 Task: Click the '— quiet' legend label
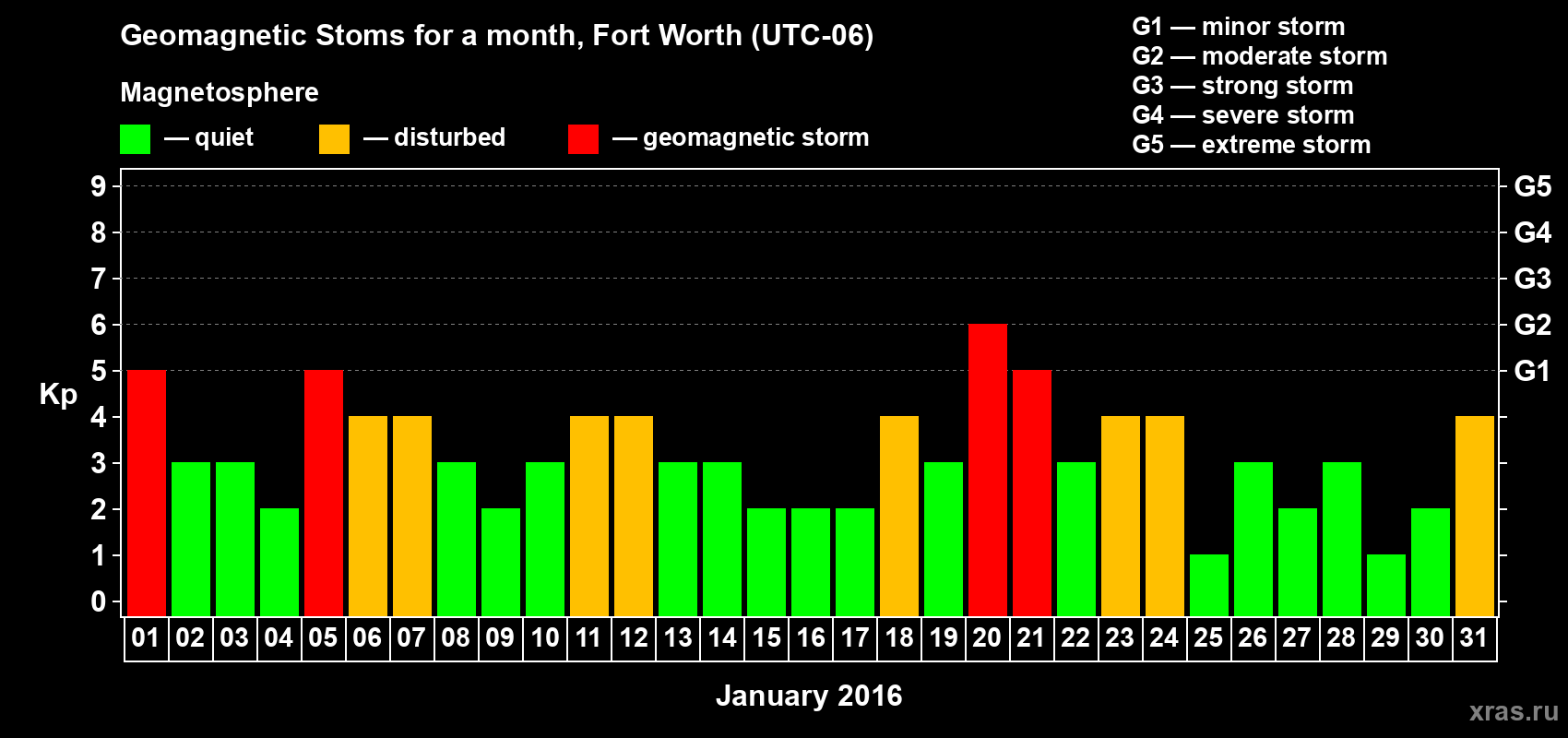pyautogui.click(x=208, y=138)
